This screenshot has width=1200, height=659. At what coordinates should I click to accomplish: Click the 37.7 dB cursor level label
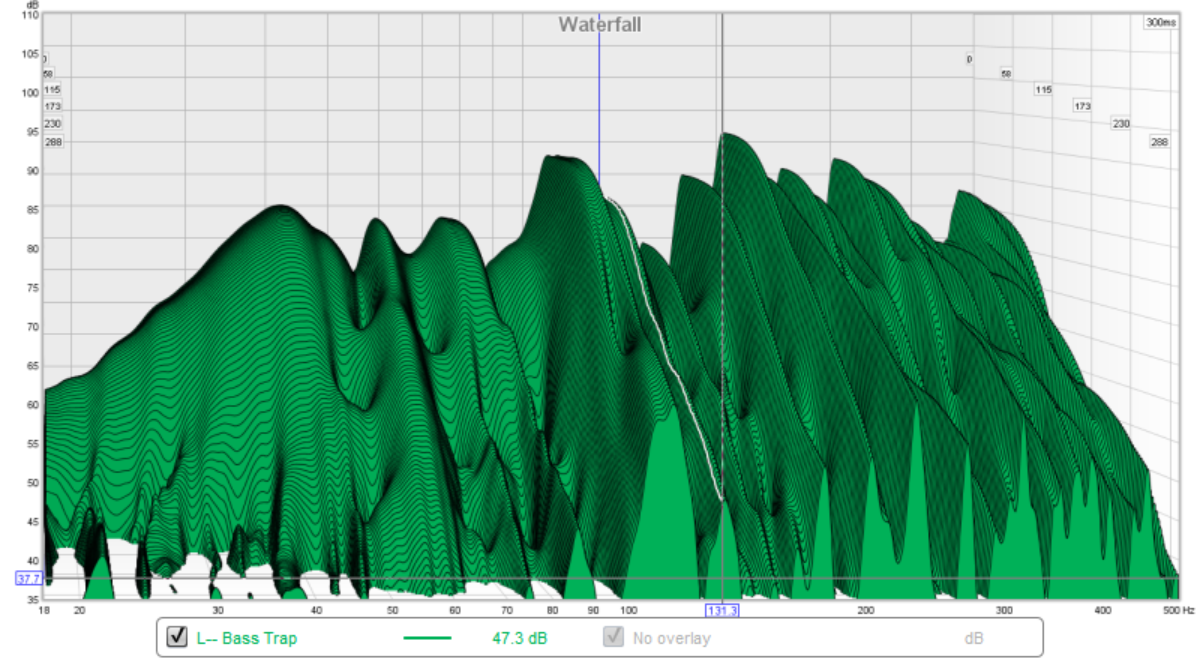pyautogui.click(x=27, y=578)
